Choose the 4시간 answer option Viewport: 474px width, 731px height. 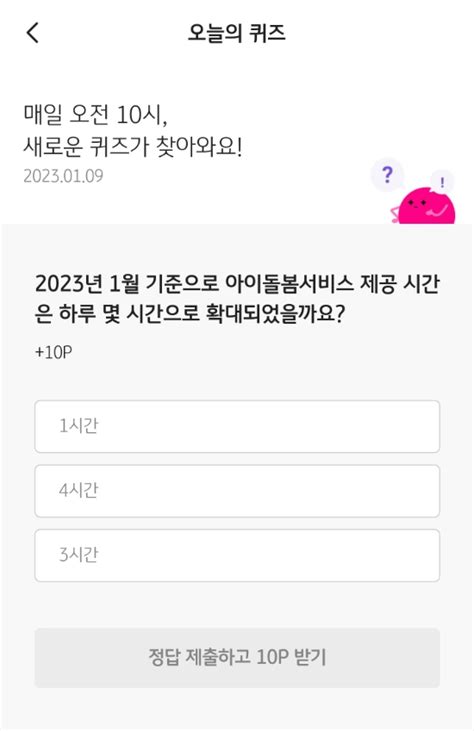pos(237,490)
